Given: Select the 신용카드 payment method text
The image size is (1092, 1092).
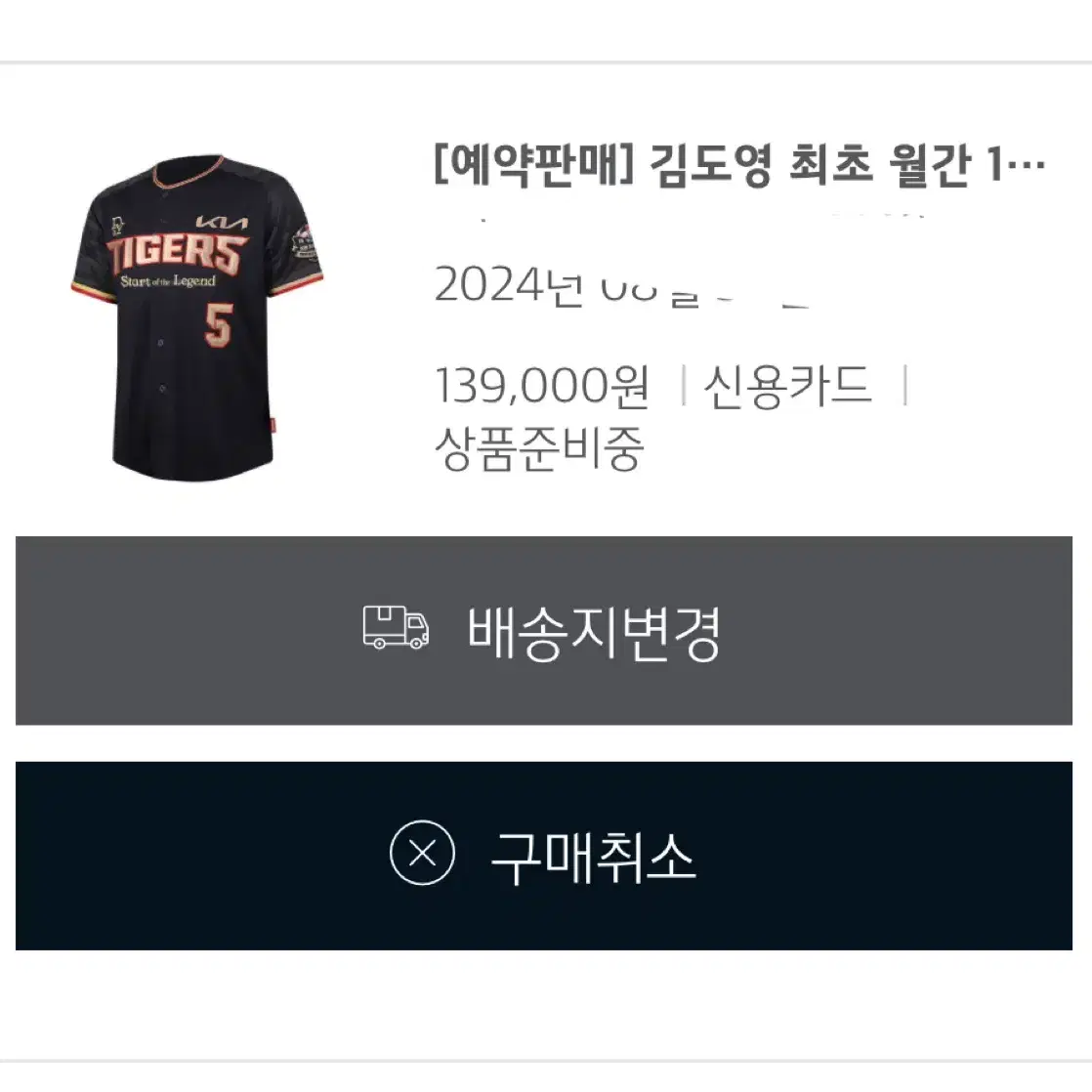Looking at the screenshot, I should coord(787,385).
